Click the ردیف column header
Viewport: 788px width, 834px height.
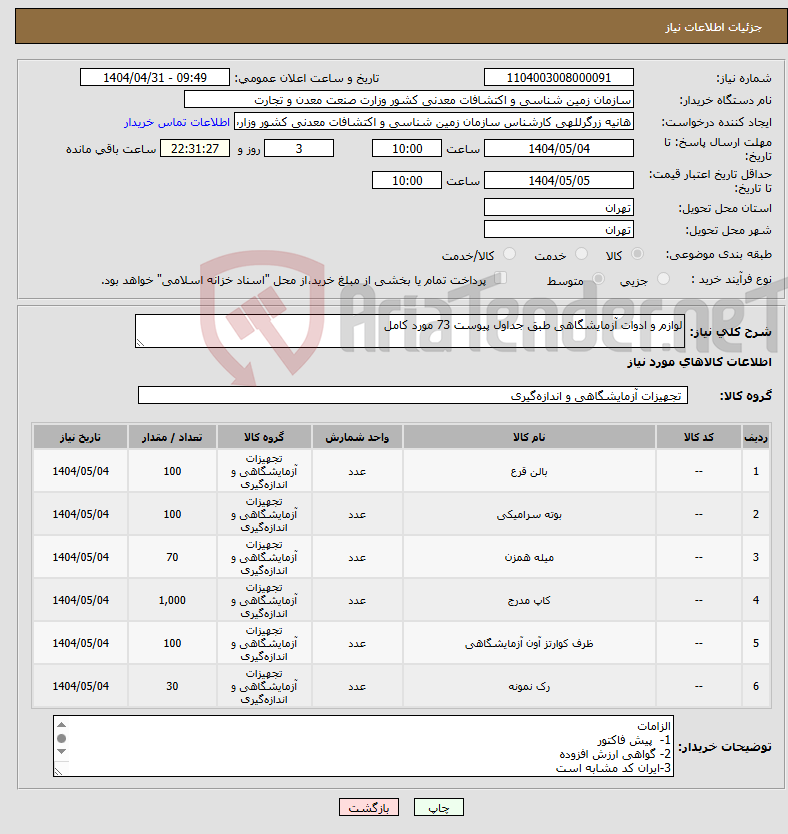coord(756,437)
